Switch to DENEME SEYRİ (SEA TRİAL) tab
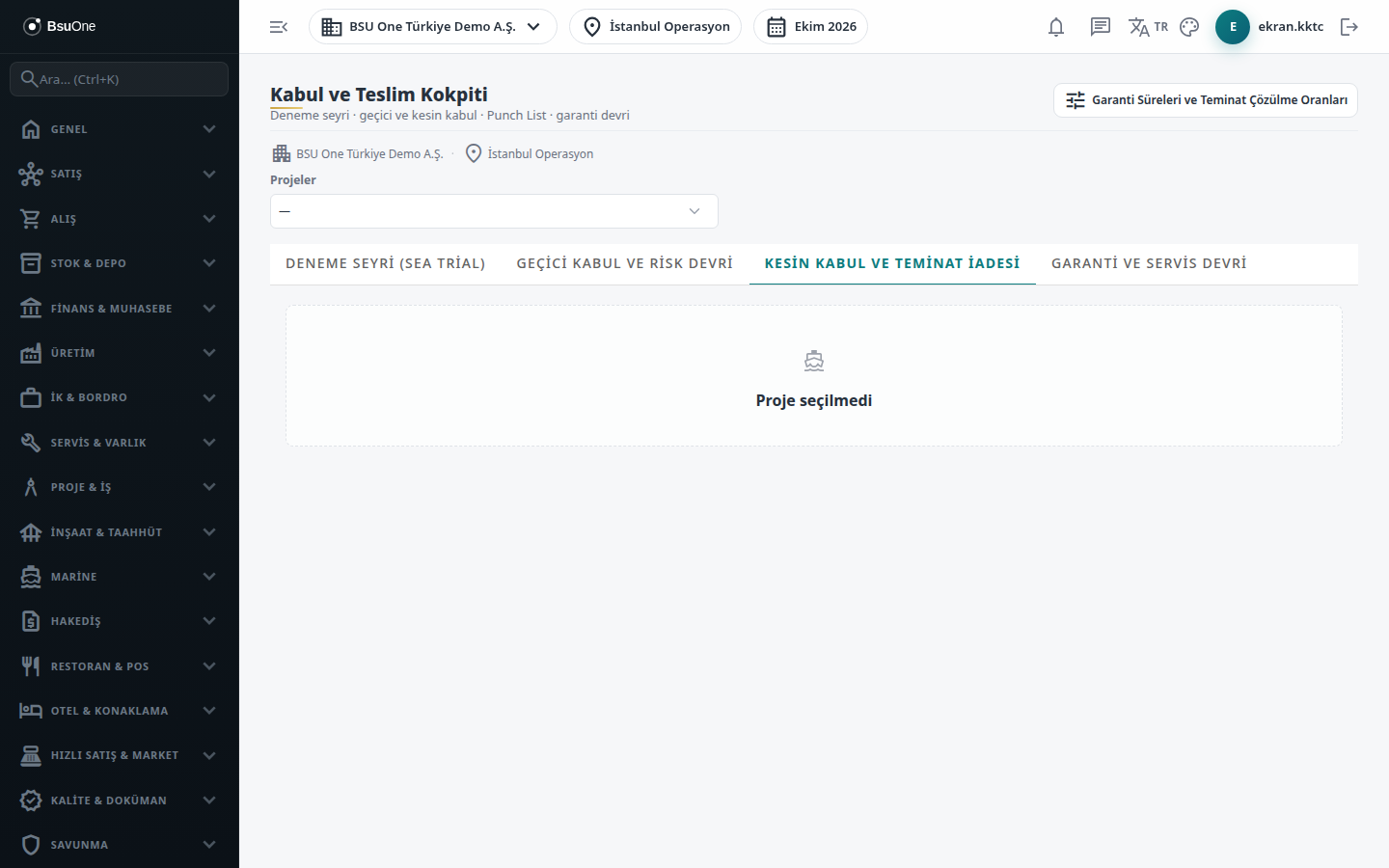Viewport: 1389px width, 868px height. pyautogui.click(x=386, y=263)
